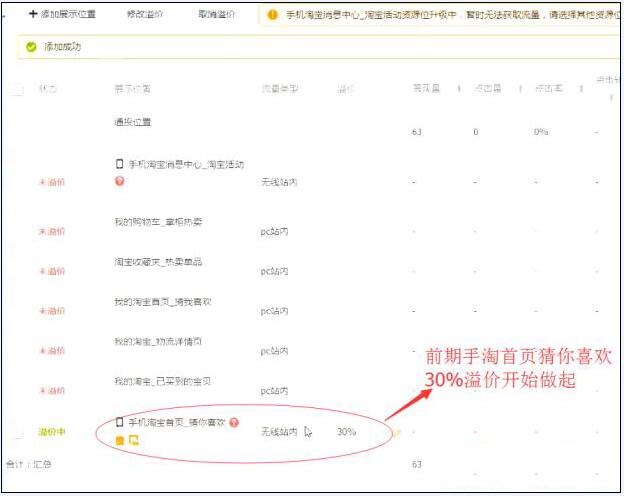Click the 添加成功 success message
The height and width of the screenshot is (496, 624).
coord(62,47)
